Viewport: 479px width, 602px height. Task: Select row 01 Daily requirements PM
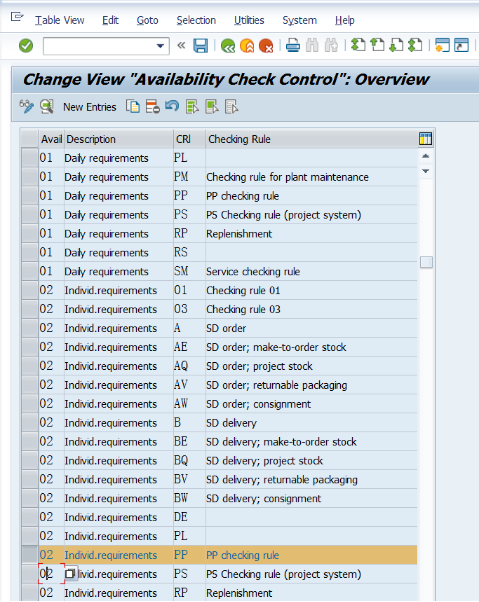pos(30,177)
